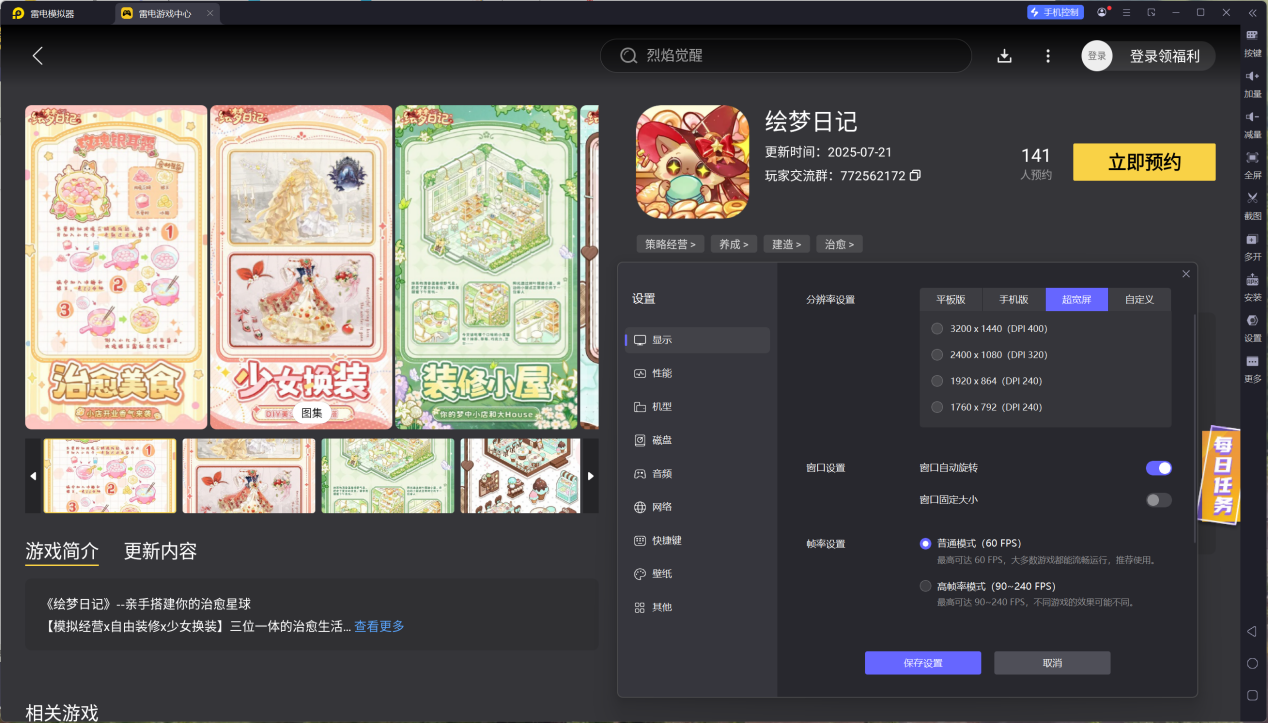Show next thumbnails with right arrow
Viewport: 1268px width, 723px height.
590,476
